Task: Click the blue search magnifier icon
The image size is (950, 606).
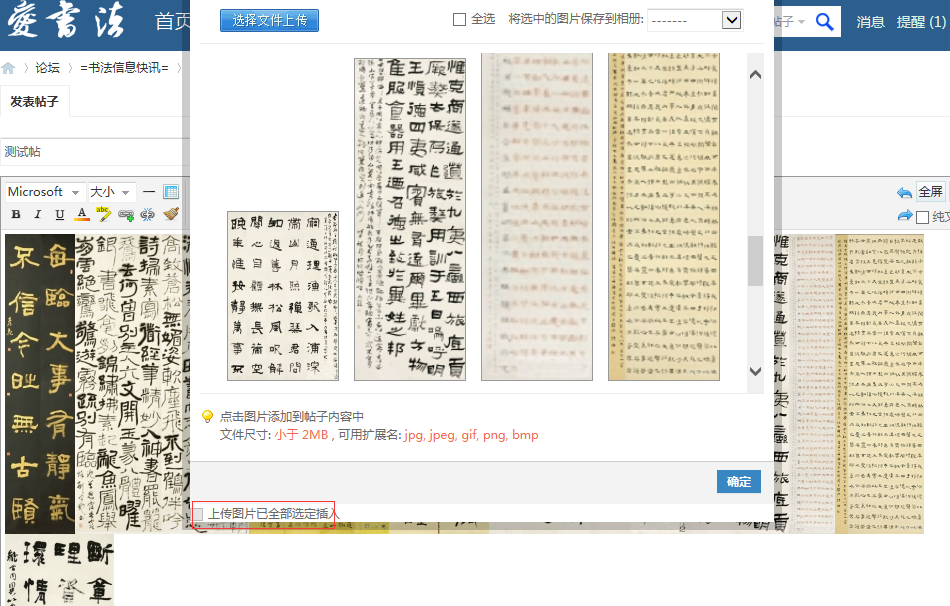Action: coord(825,22)
